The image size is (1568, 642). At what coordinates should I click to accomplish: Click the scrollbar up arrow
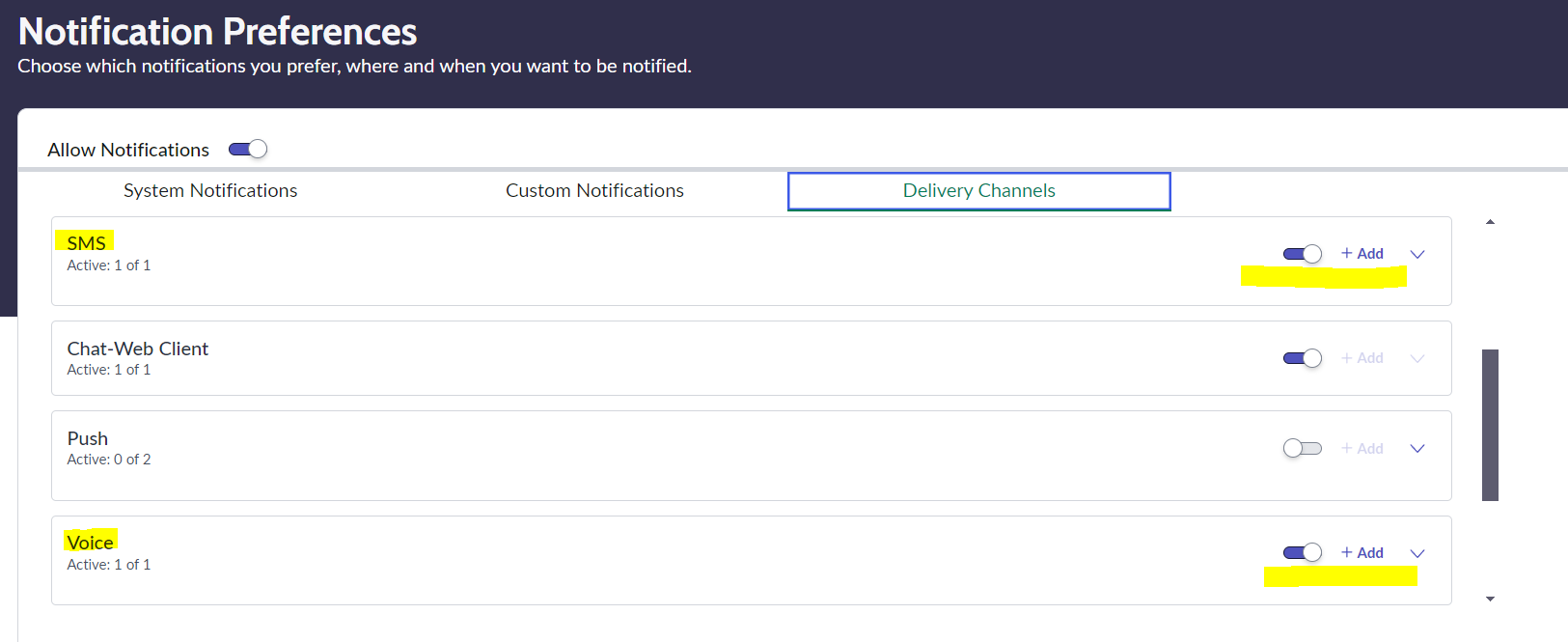pyautogui.click(x=1490, y=222)
